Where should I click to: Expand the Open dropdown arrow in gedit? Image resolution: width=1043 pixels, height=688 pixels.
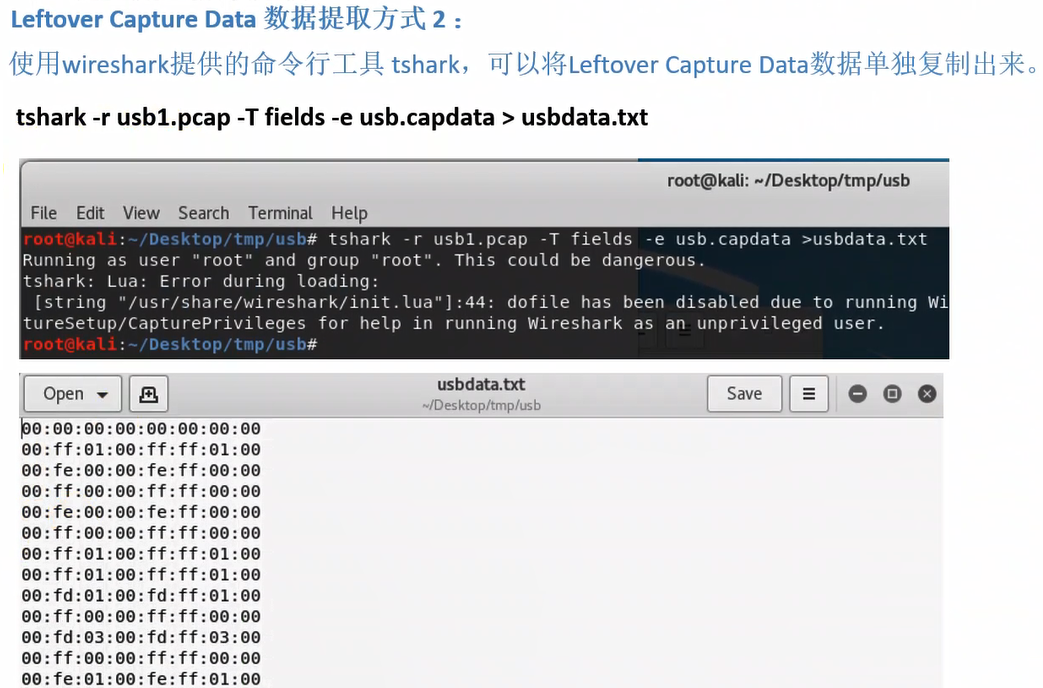[102, 395]
